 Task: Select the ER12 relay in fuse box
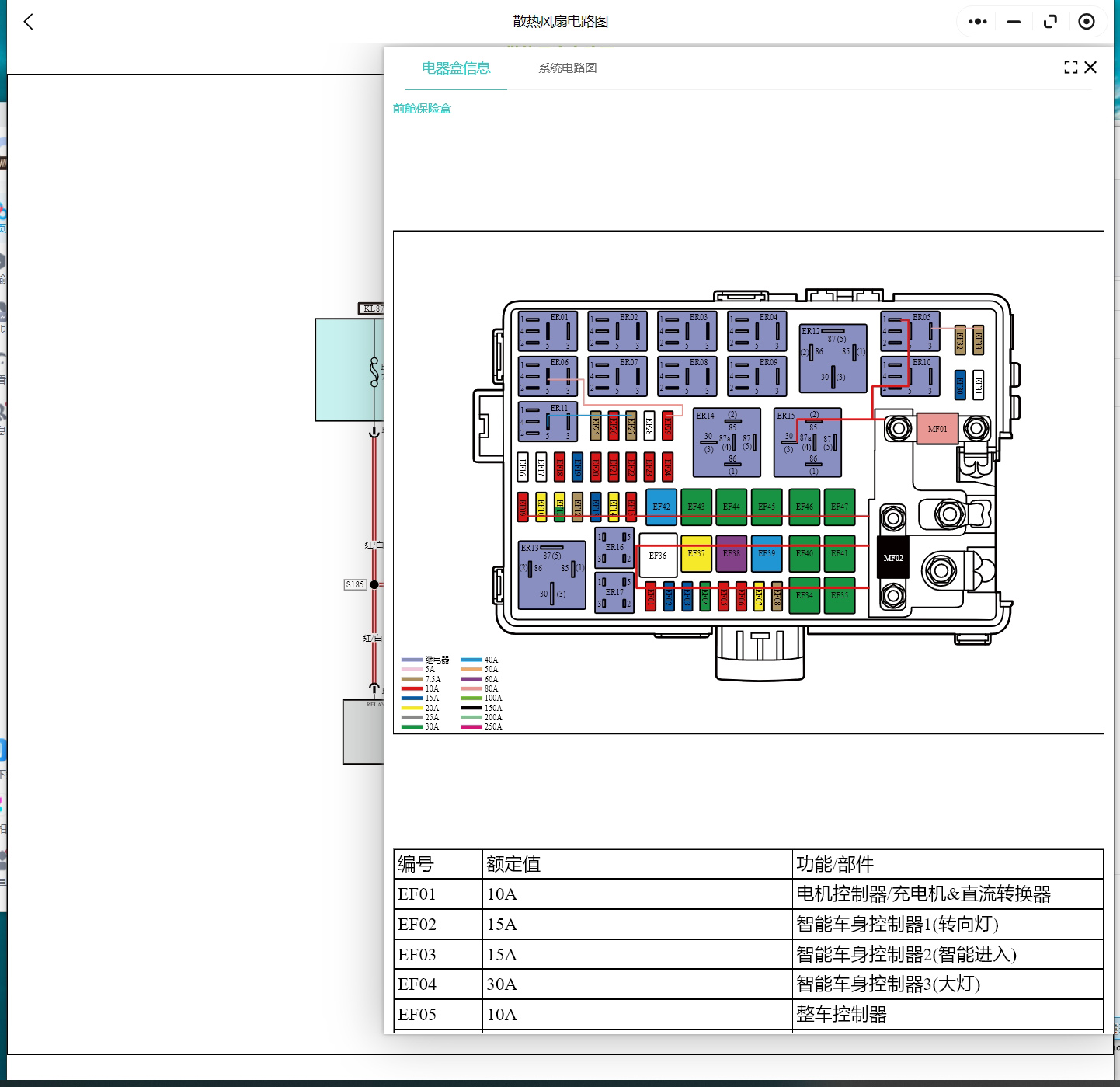click(x=833, y=358)
